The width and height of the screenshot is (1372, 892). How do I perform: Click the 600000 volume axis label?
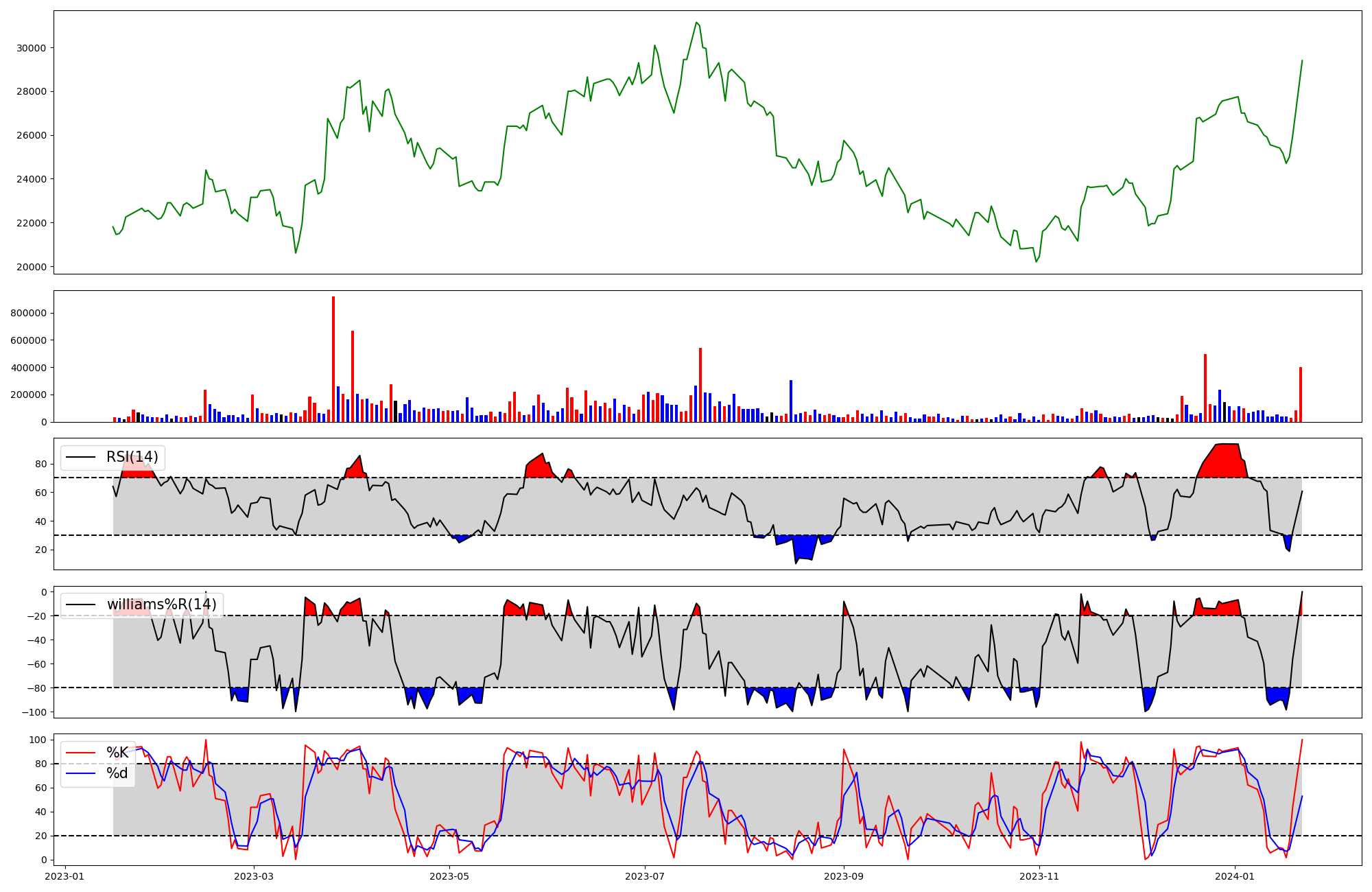tap(29, 340)
